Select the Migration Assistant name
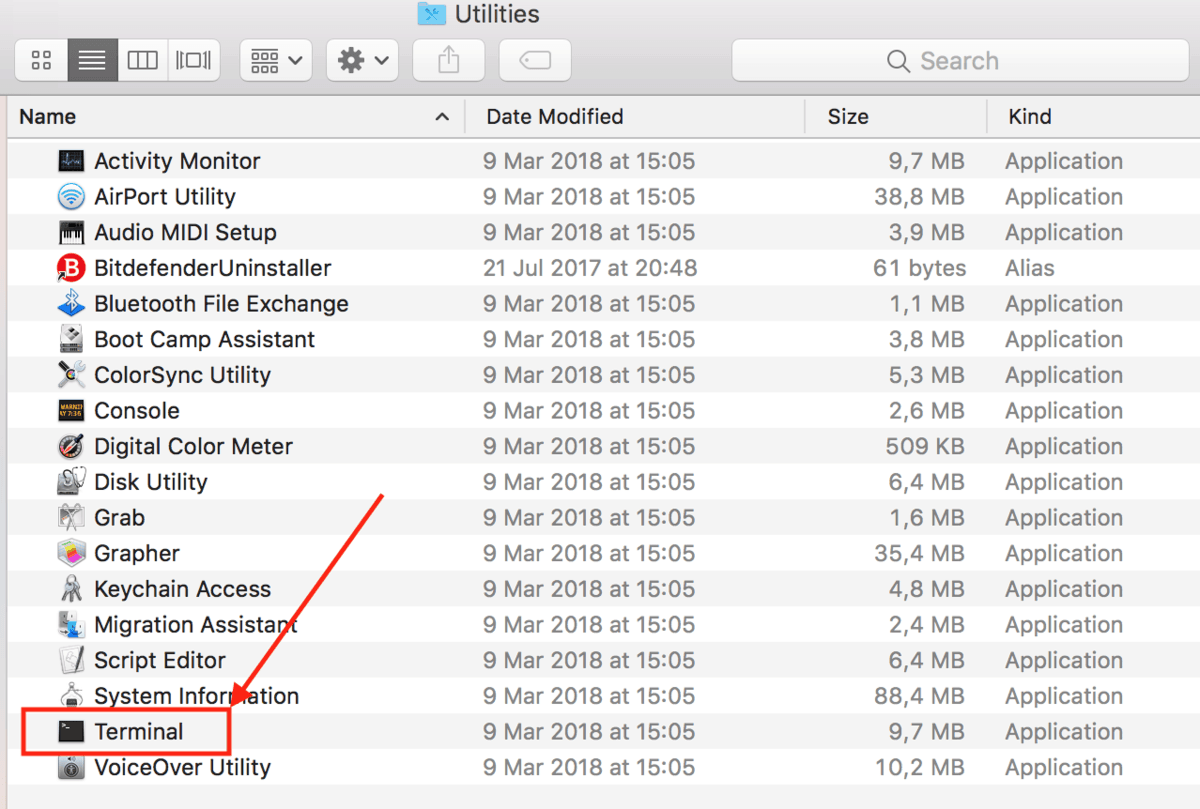Viewport: 1200px width, 809px height. (x=195, y=625)
